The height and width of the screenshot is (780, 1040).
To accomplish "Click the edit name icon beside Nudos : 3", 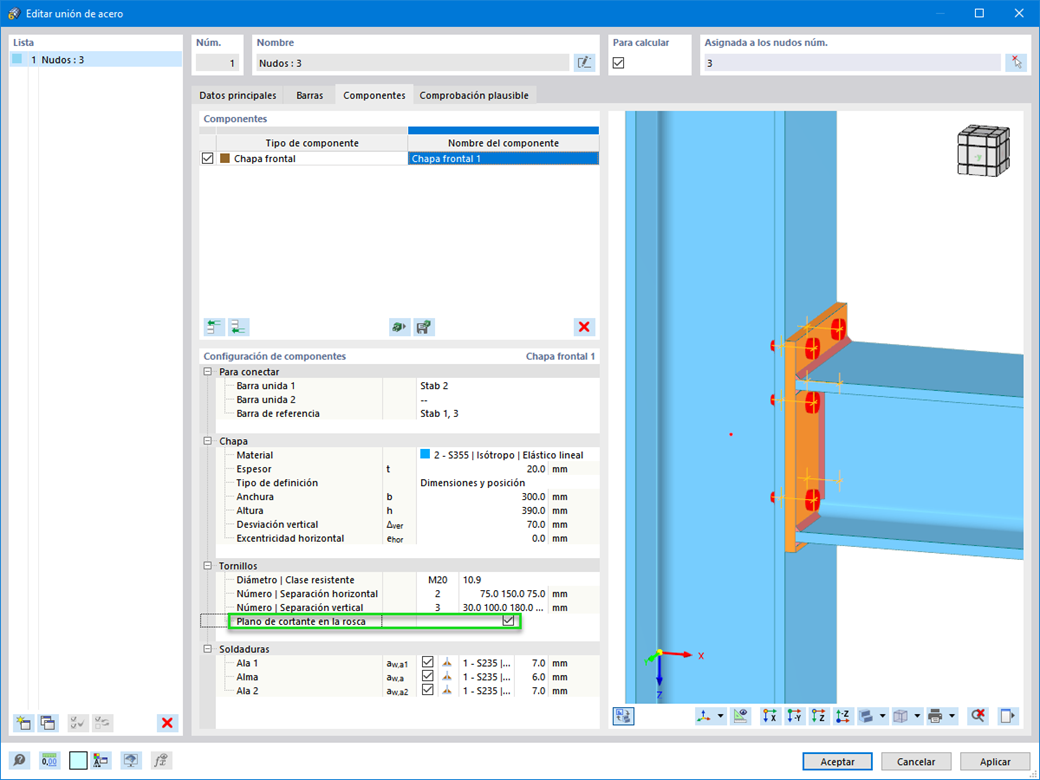I will 584,63.
